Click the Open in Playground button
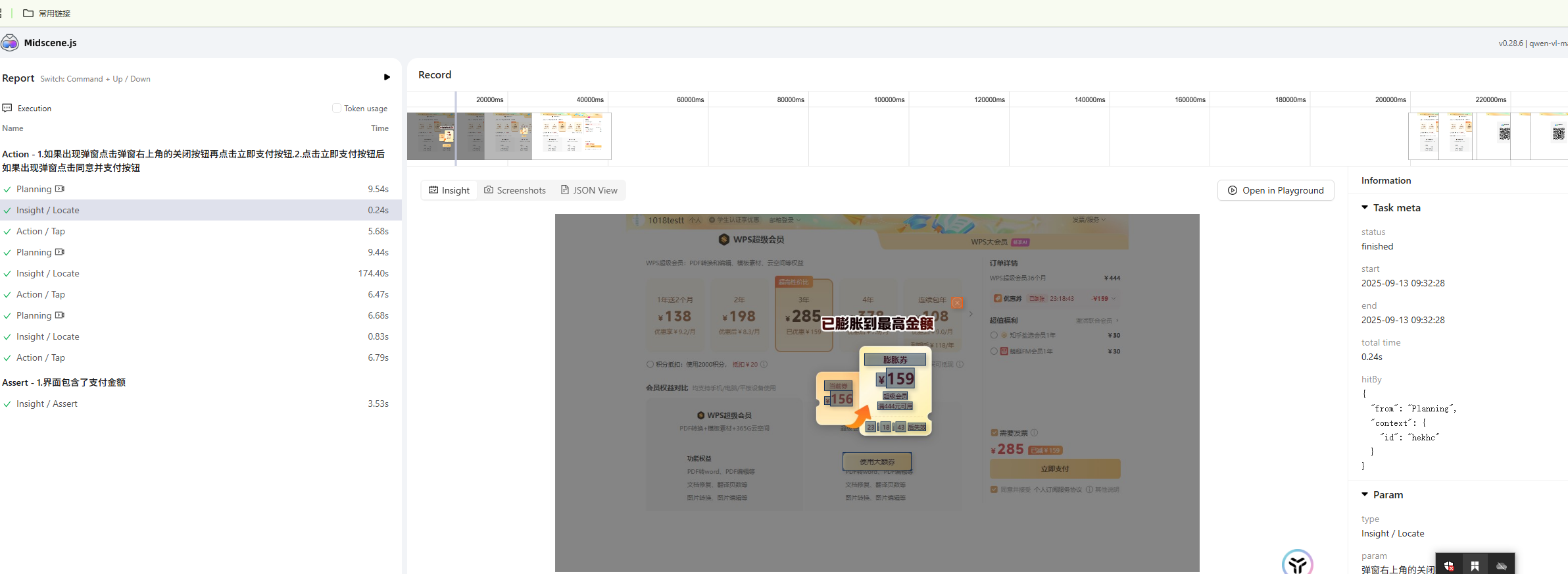1568x574 pixels. pyautogui.click(x=1276, y=190)
